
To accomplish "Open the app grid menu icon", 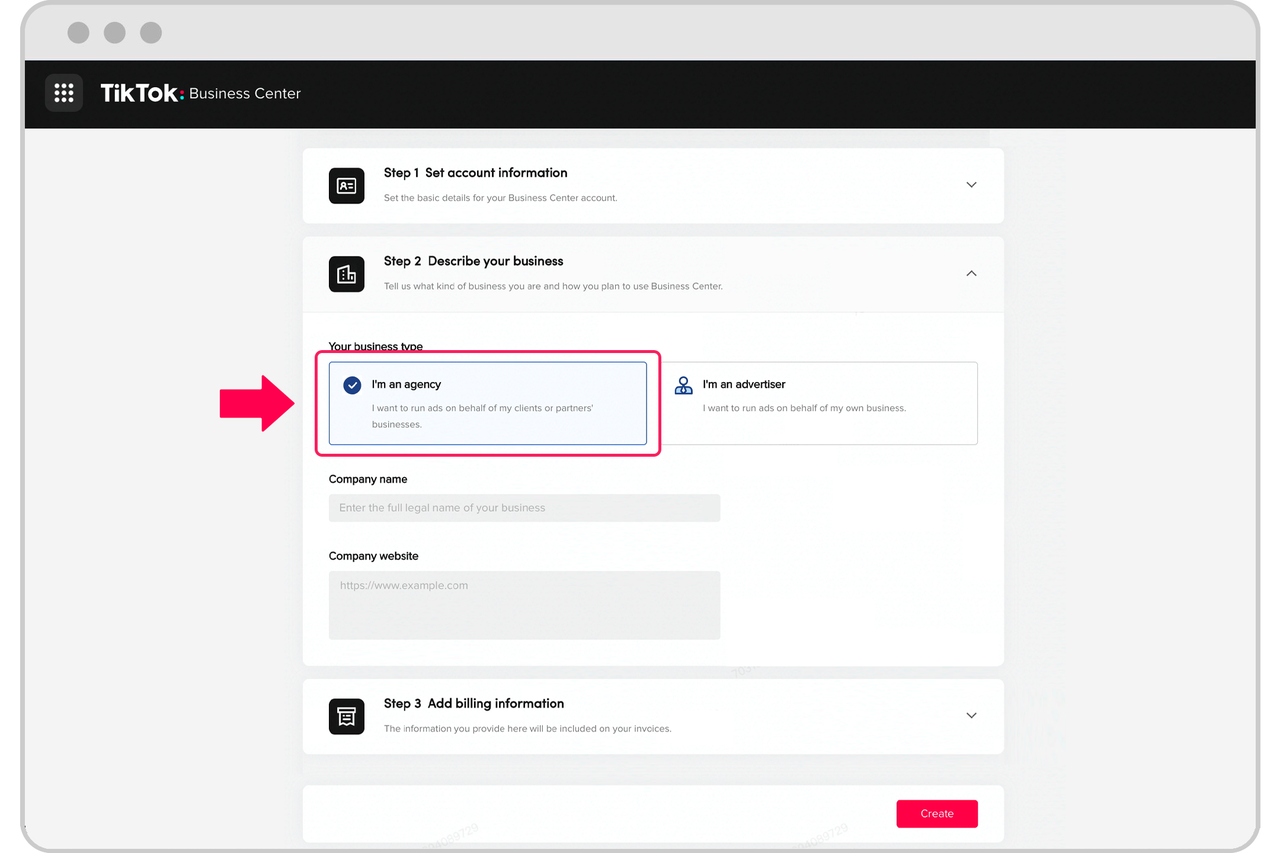I will pyautogui.click(x=64, y=93).
